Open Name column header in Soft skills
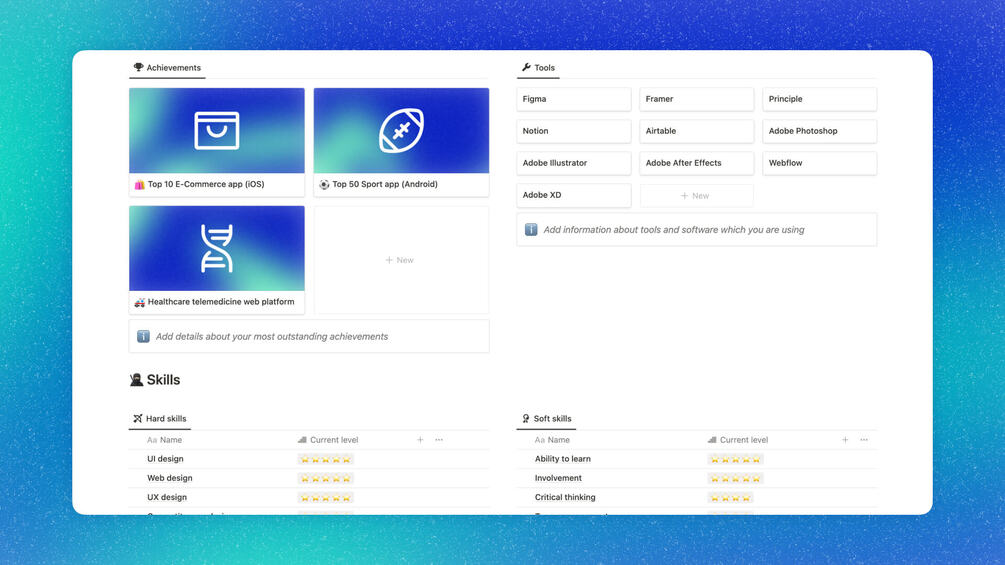The height and width of the screenshot is (565, 1005). (x=552, y=440)
